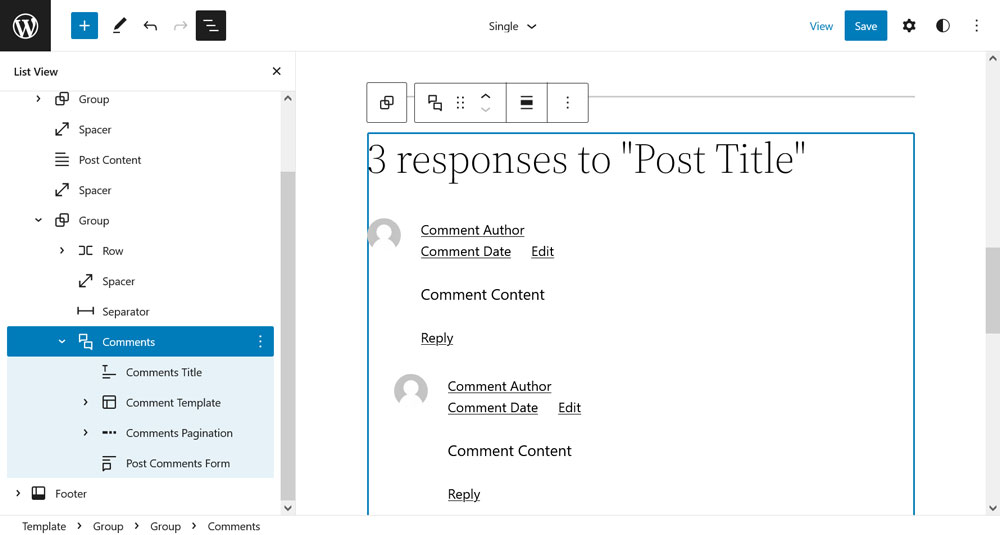The height and width of the screenshot is (535, 1000).
Task: Select the Post Comments Form block icon
Action: tap(109, 463)
